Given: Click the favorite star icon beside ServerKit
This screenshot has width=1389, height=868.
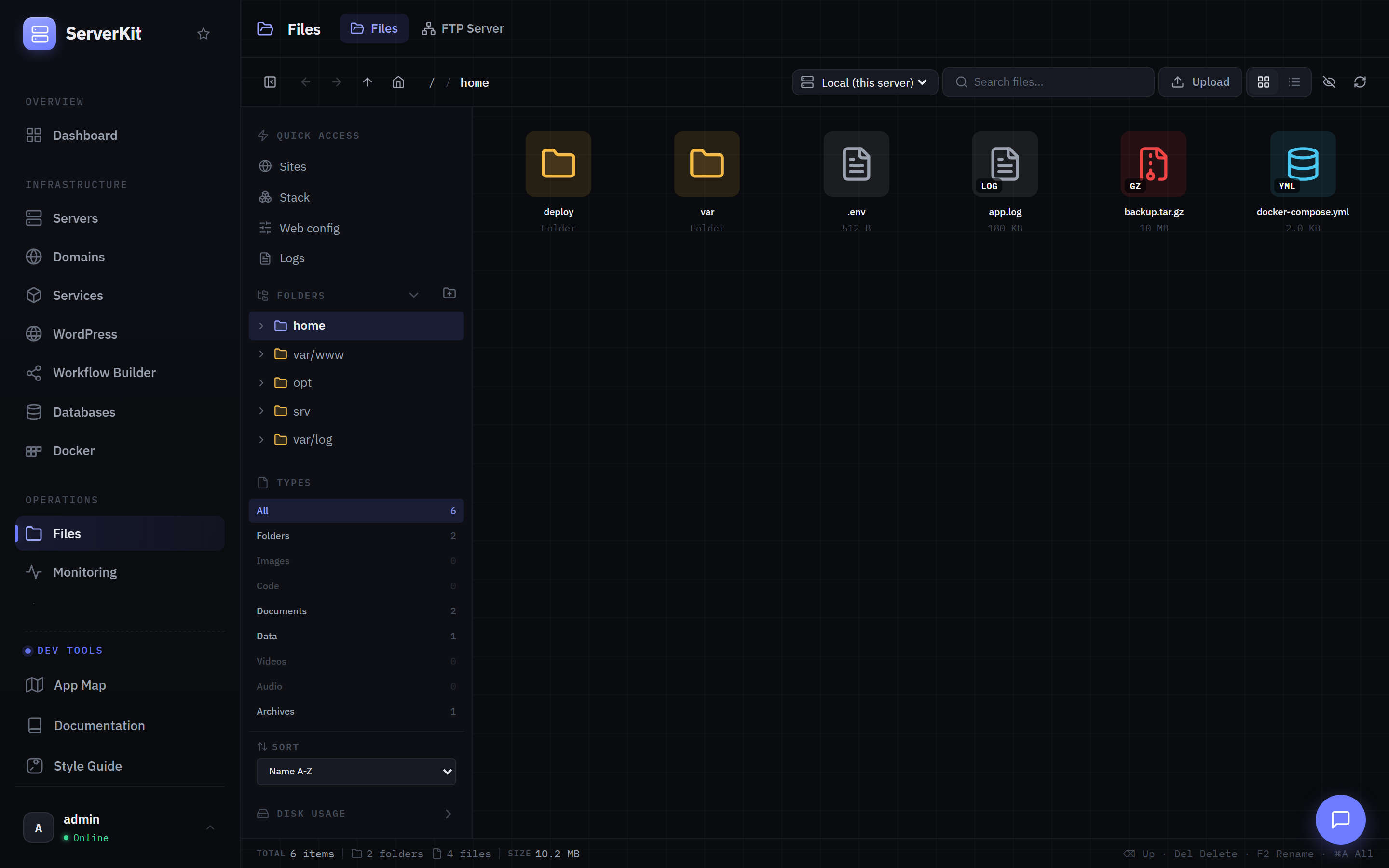Looking at the screenshot, I should pos(203,34).
